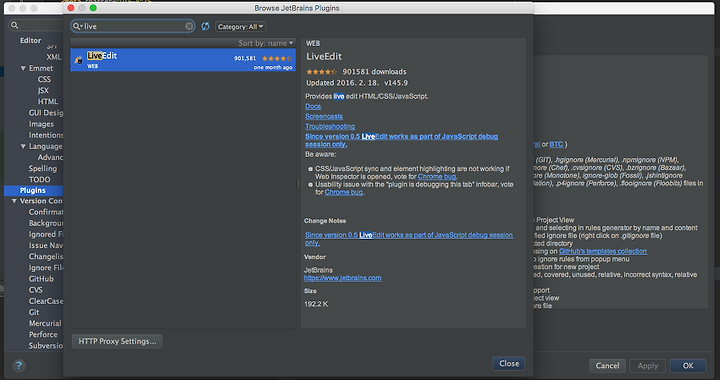Click the Settings window search magnifier icon
This screenshot has width=720, height=380.
point(15,25)
